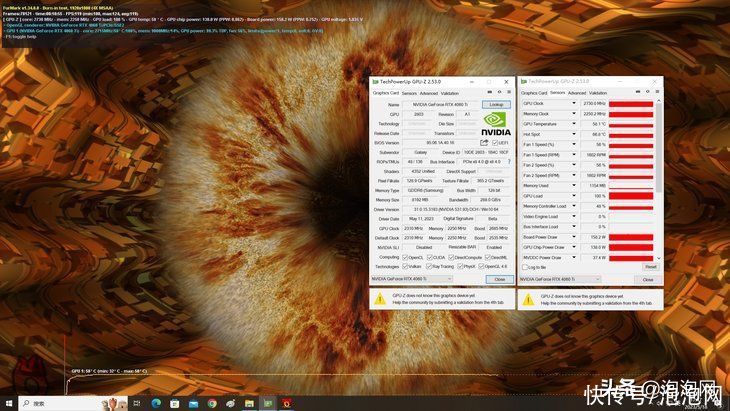Open the GPU Load sensor dropdown
The height and width of the screenshot is (411, 730).
pyautogui.click(x=574, y=196)
